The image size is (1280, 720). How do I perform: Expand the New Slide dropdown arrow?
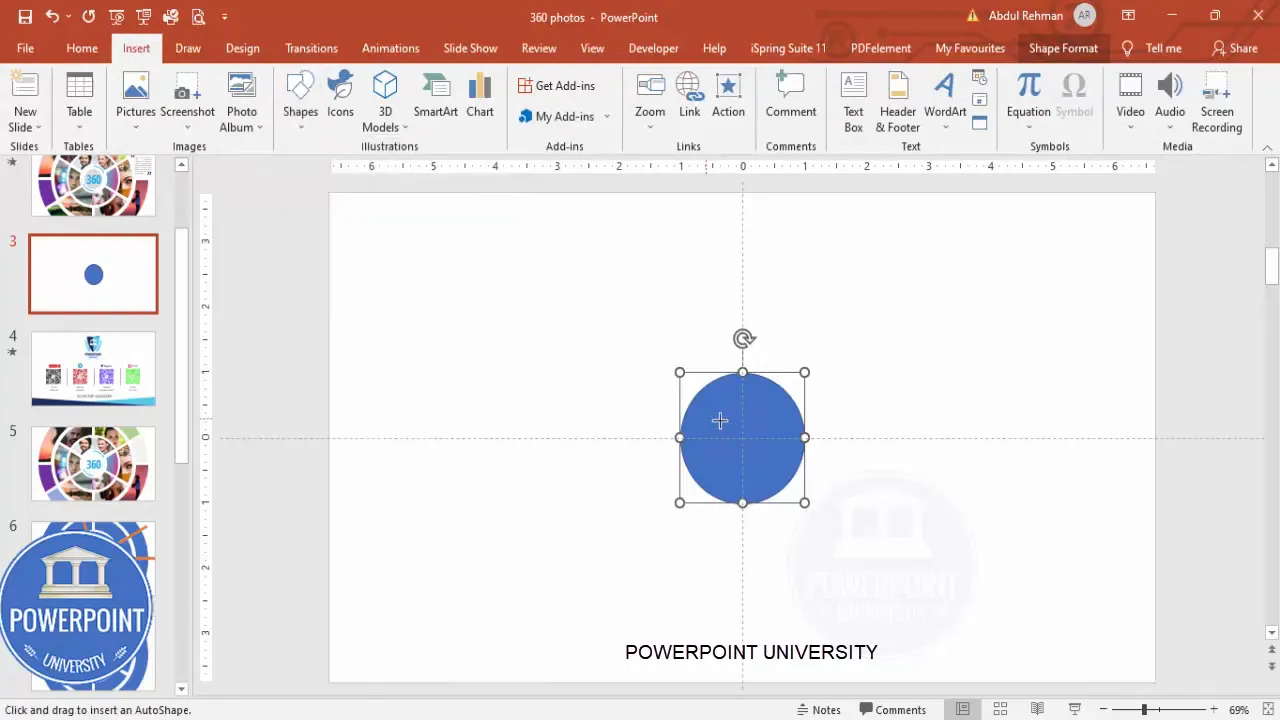[39, 128]
